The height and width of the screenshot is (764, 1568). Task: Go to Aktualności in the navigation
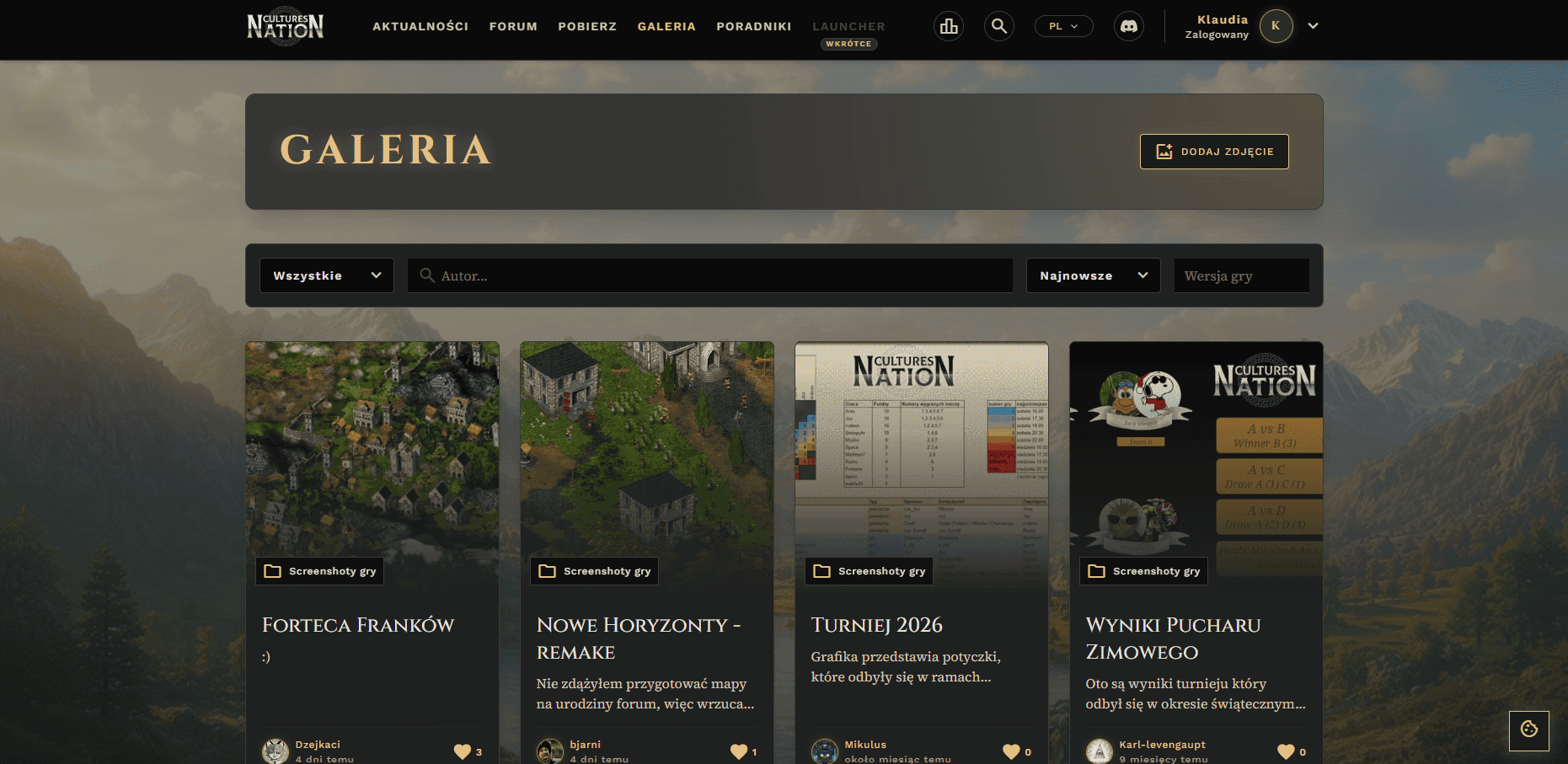420,26
